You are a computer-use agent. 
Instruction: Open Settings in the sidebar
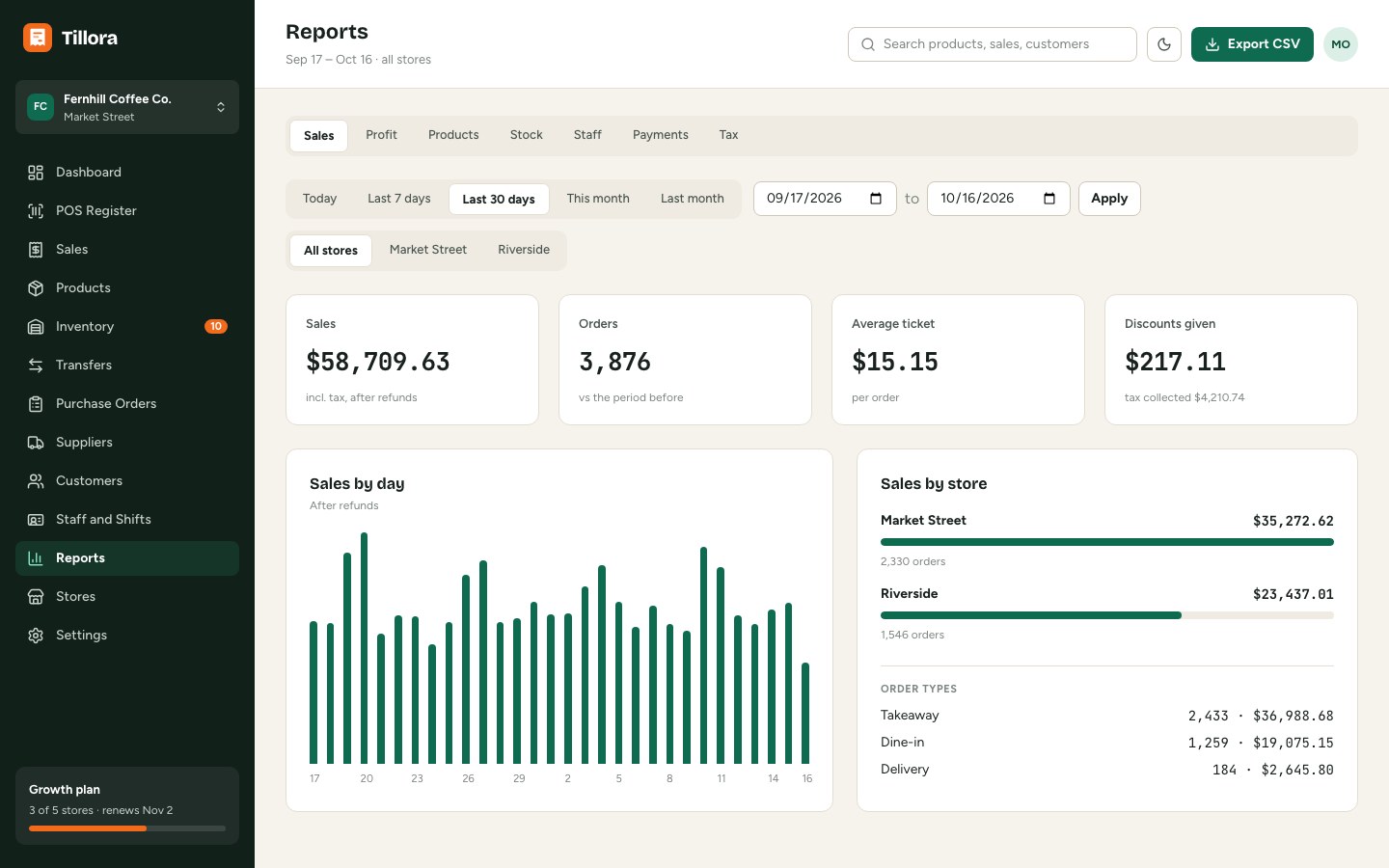click(x=127, y=636)
